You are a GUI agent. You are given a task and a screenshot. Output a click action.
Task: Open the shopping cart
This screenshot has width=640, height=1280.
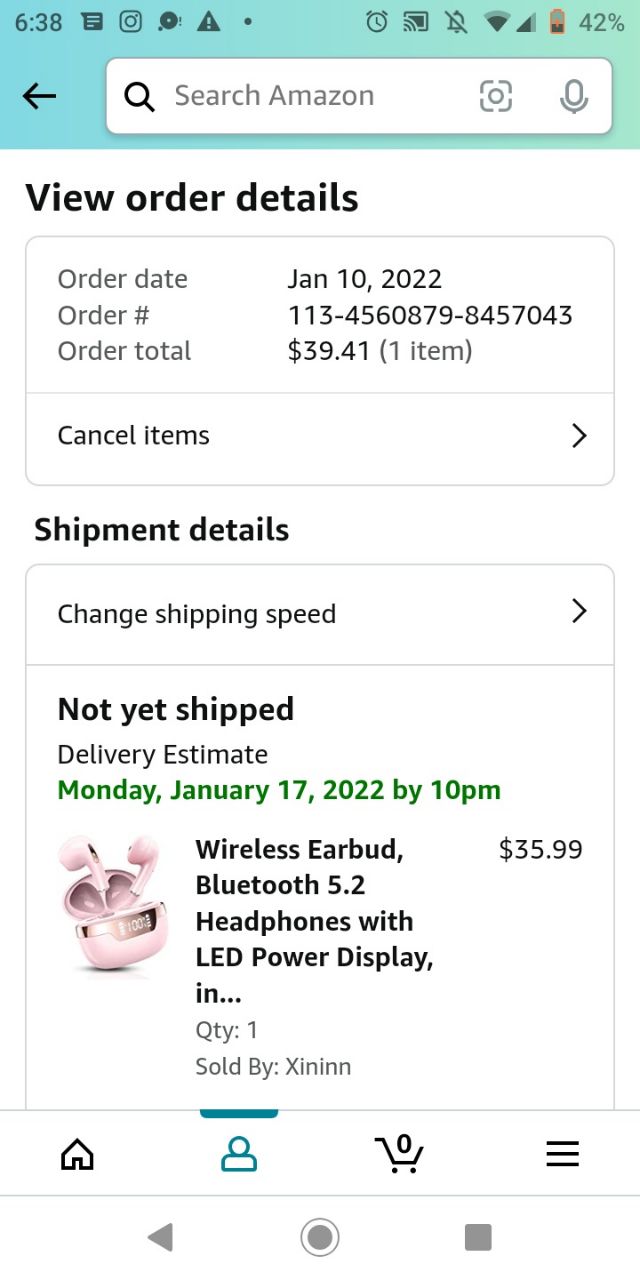pos(400,1154)
